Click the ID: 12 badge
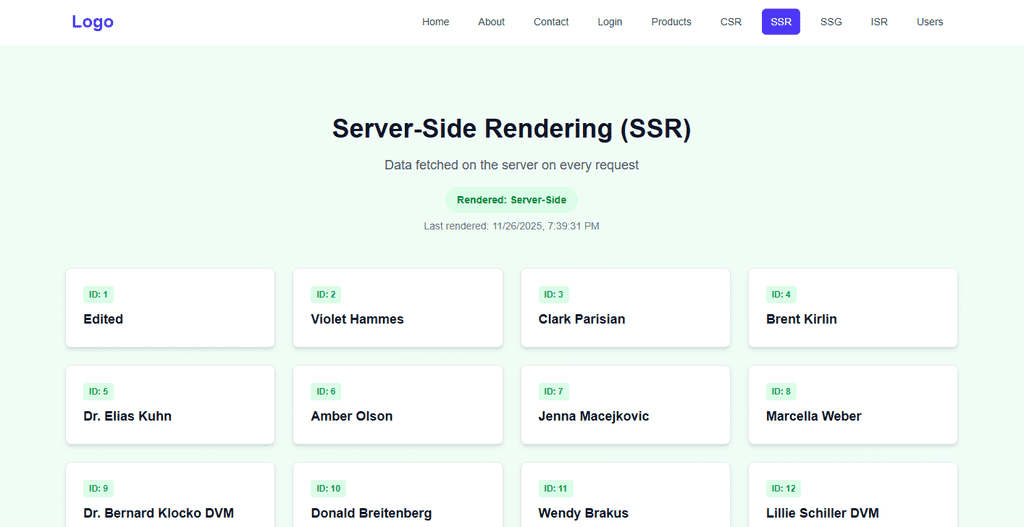The width and height of the screenshot is (1024, 527). click(x=783, y=488)
